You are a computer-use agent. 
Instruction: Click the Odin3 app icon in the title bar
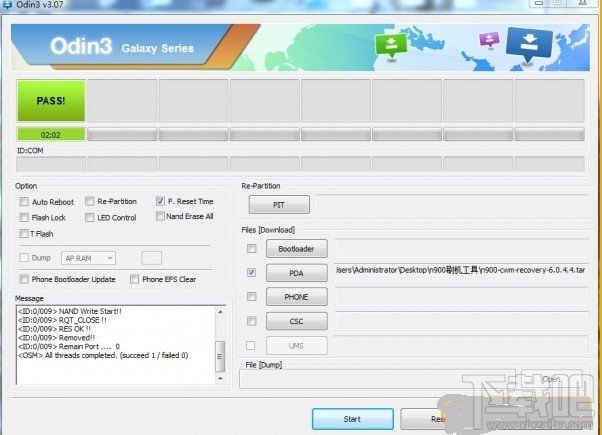(7, 4)
